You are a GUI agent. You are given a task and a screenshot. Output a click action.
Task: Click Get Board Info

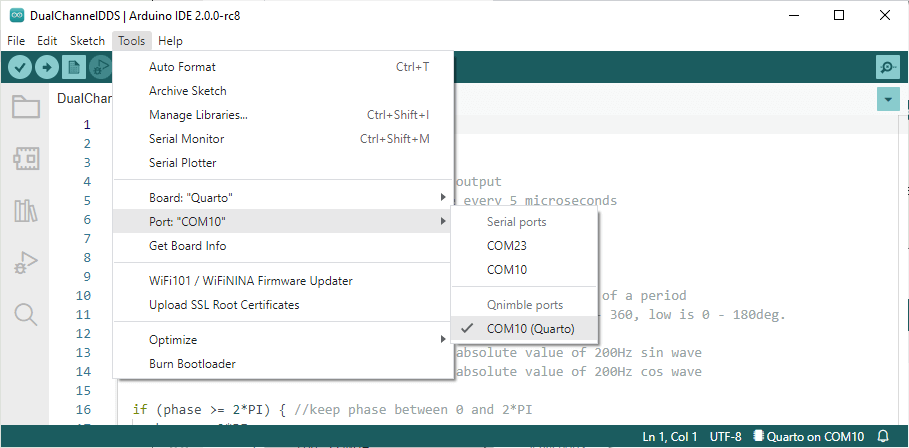click(187, 245)
